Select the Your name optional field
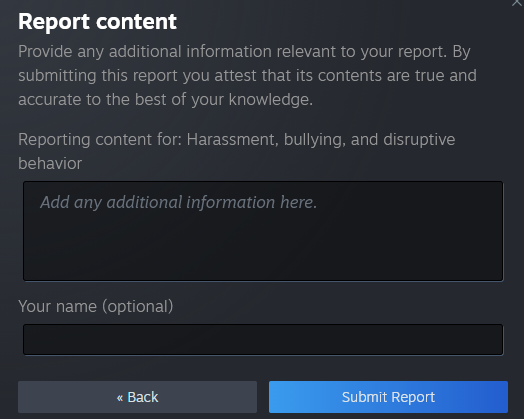Viewport: 524px width, 419px height. pos(263,339)
